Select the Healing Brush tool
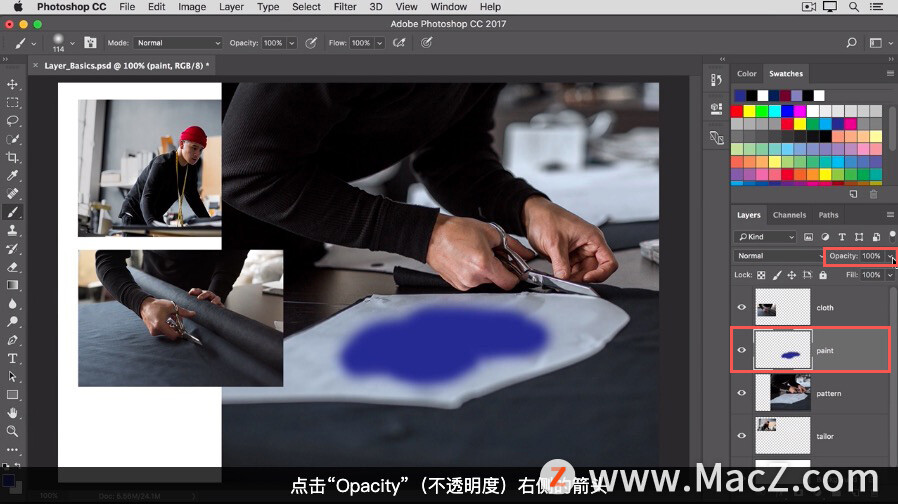898x504 pixels. point(13,194)
